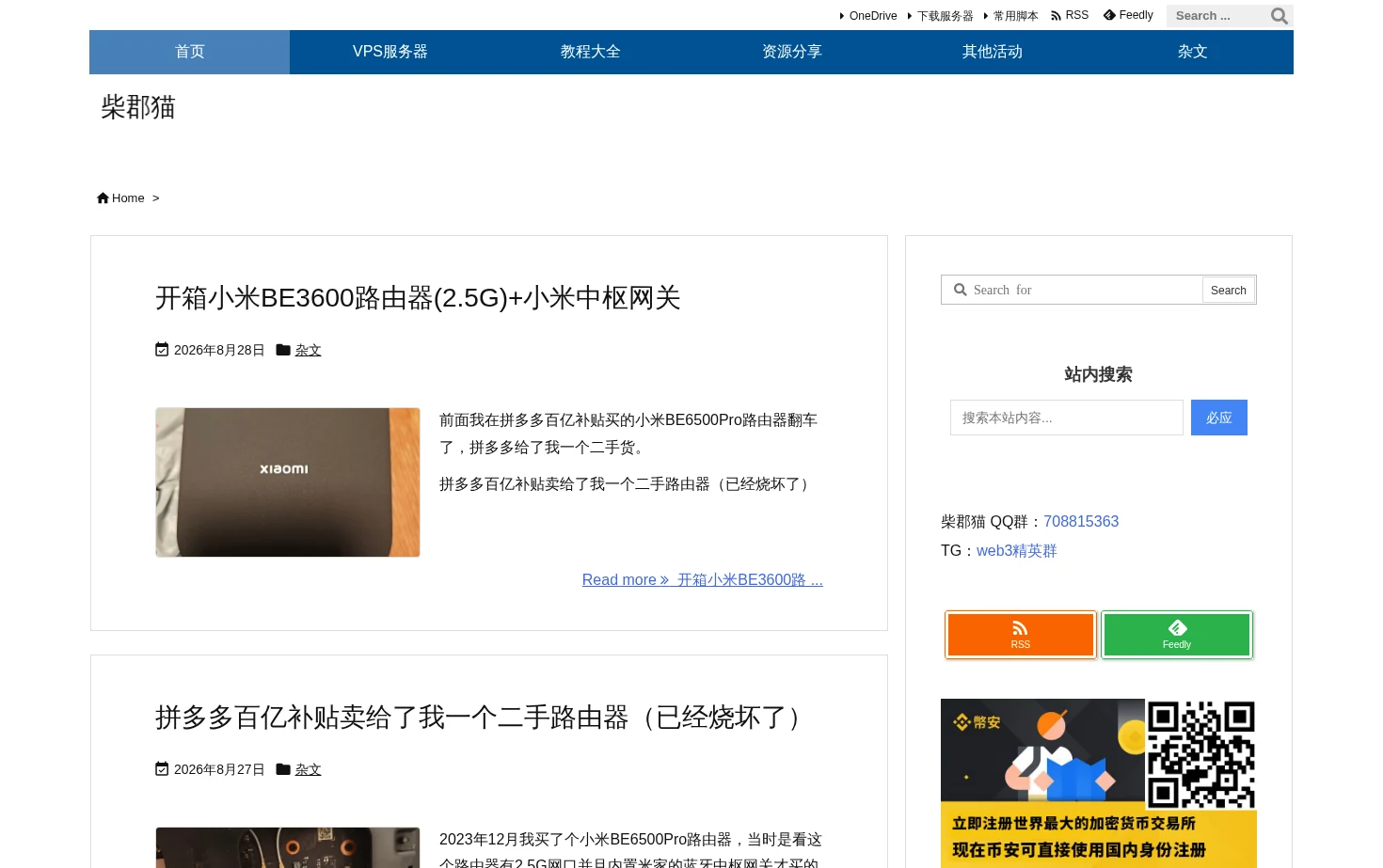Click the orange RSS subscribe button
This screenshot has height=868, width=1383.
1021,635
